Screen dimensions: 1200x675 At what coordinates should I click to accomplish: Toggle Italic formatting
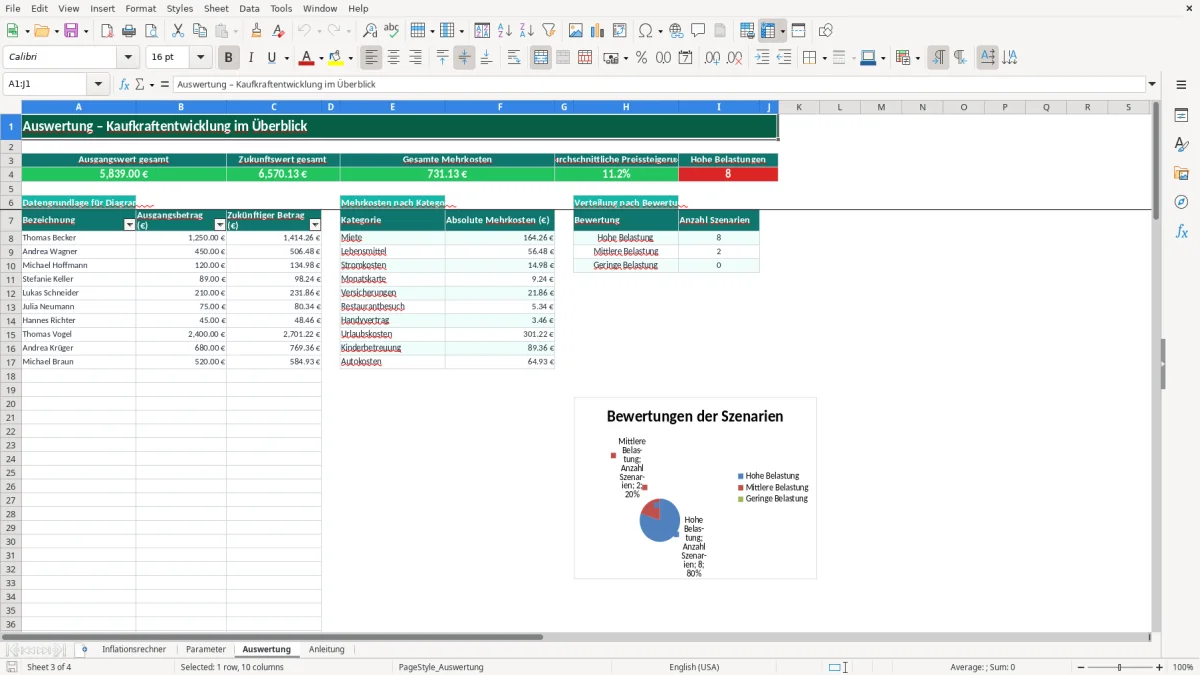click(x=251, y=58)
